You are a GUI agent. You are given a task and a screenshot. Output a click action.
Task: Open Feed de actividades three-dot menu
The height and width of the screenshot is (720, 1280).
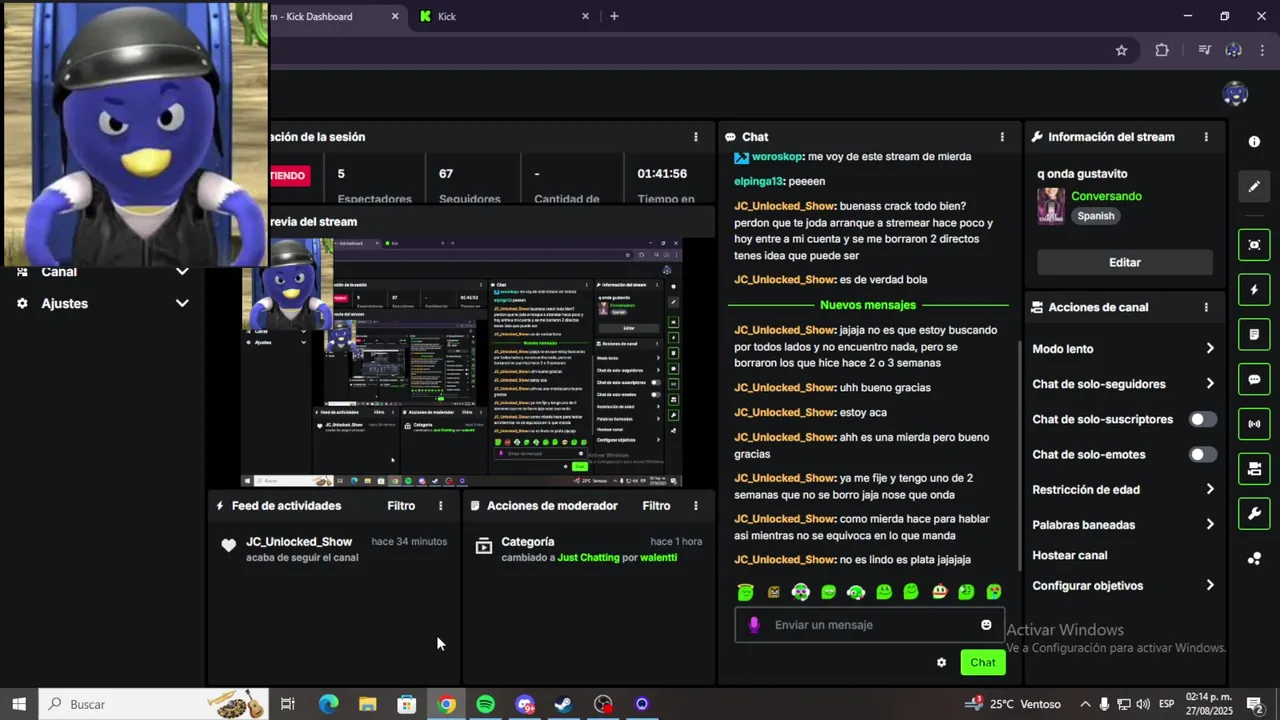[x=440, y=506]
